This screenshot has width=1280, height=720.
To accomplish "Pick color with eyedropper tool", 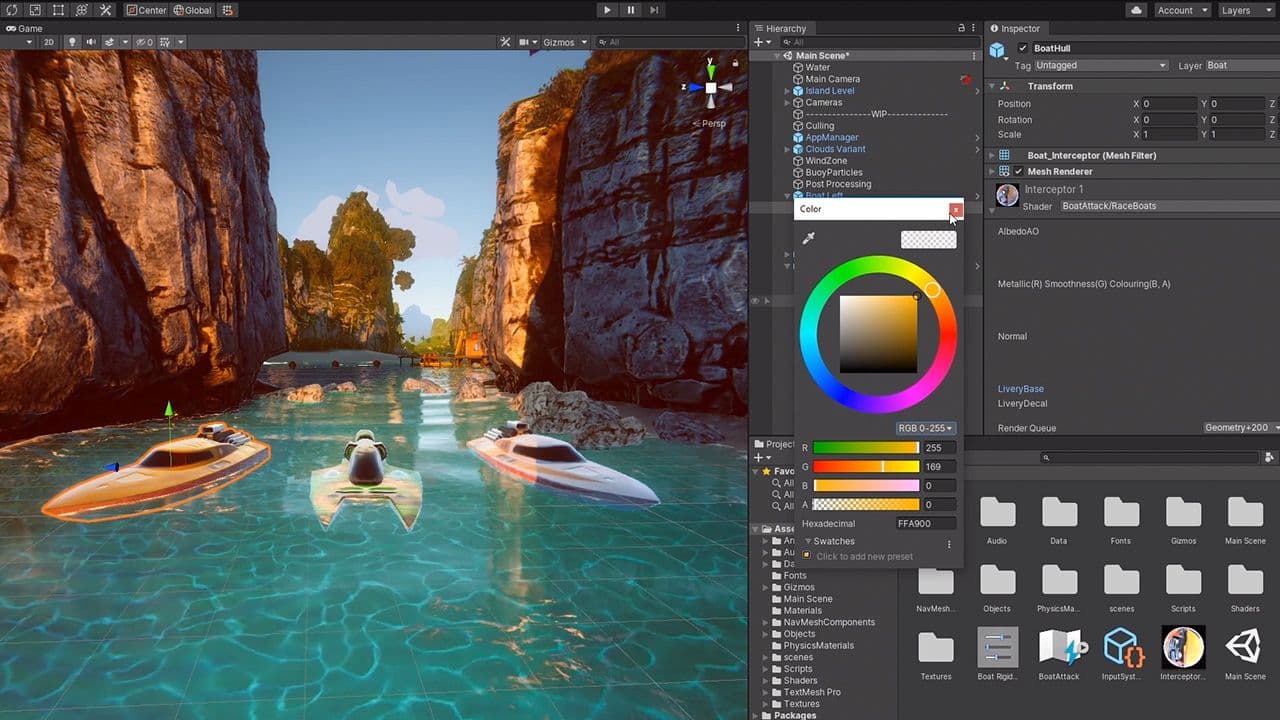I will pos(809,238).
